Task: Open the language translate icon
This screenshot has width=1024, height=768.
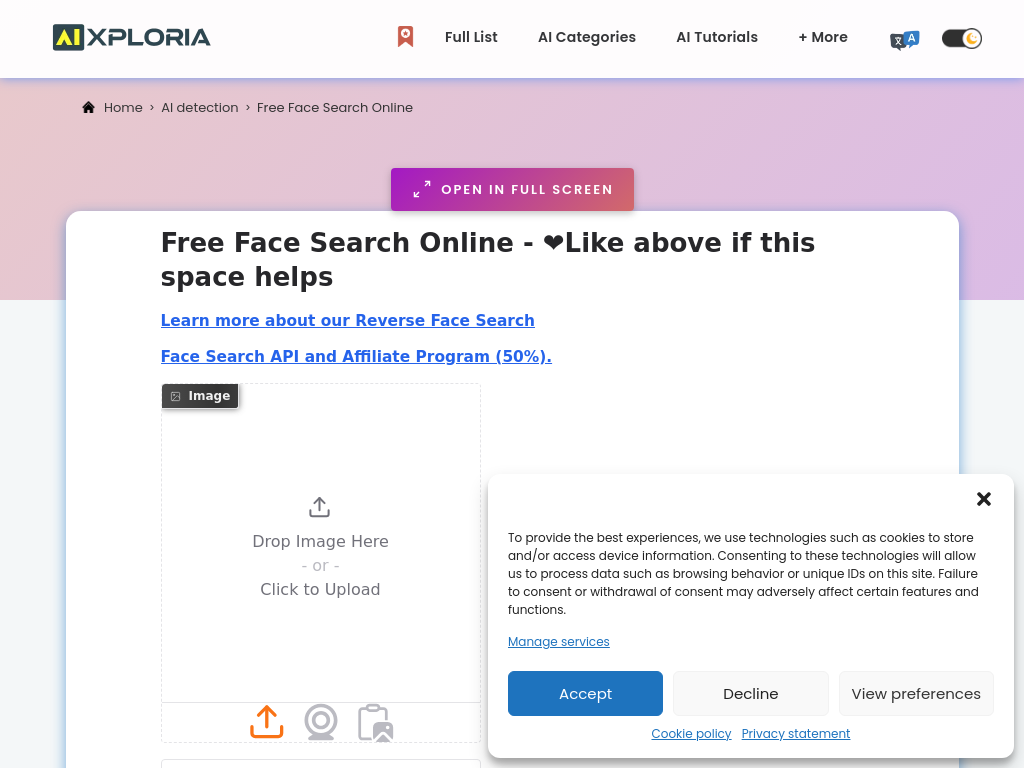Action: tap(904, 39)
